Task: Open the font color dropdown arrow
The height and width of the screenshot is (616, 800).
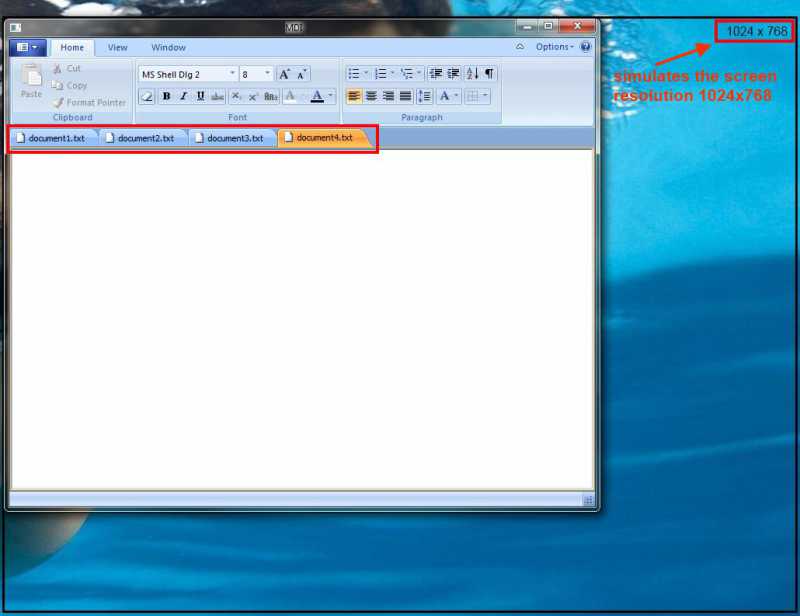Action: coord(330,97)
